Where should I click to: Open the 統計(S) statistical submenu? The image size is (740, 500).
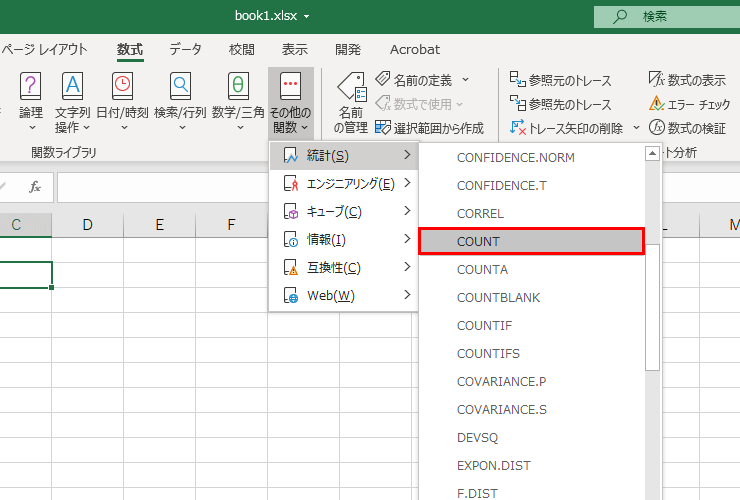(x=344, y=155)
